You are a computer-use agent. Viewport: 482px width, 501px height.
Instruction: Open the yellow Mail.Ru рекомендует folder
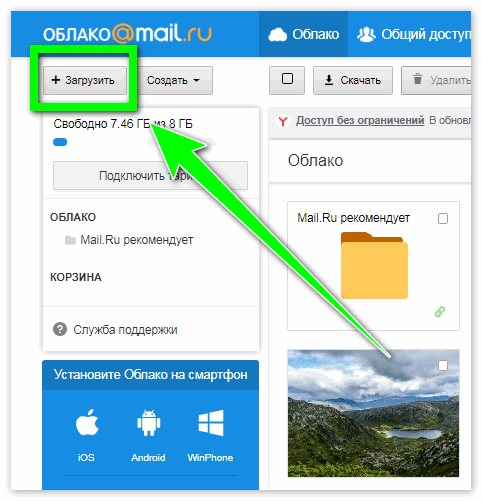[374, 265]
